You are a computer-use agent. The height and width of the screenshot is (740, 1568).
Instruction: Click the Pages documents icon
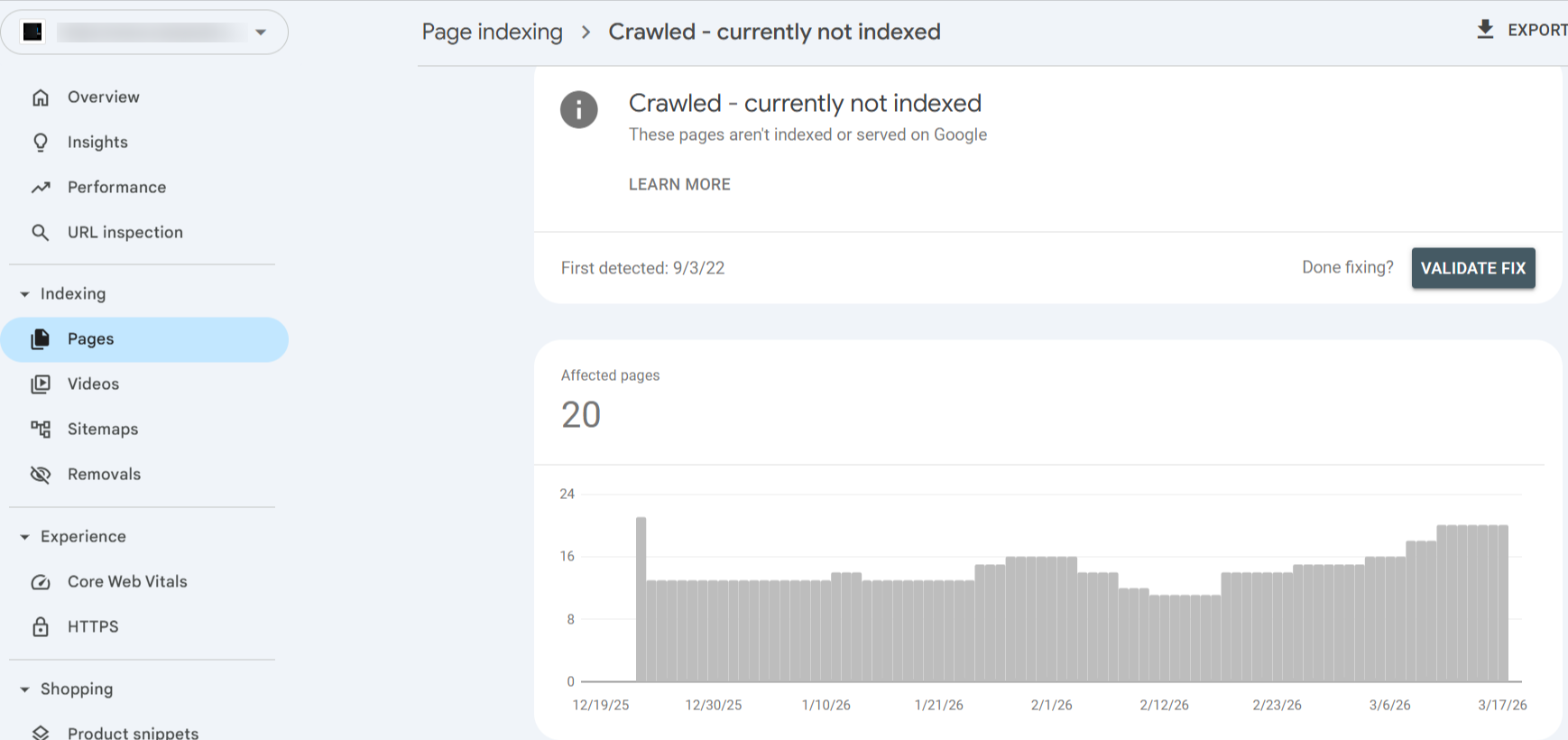coord(41,339)
